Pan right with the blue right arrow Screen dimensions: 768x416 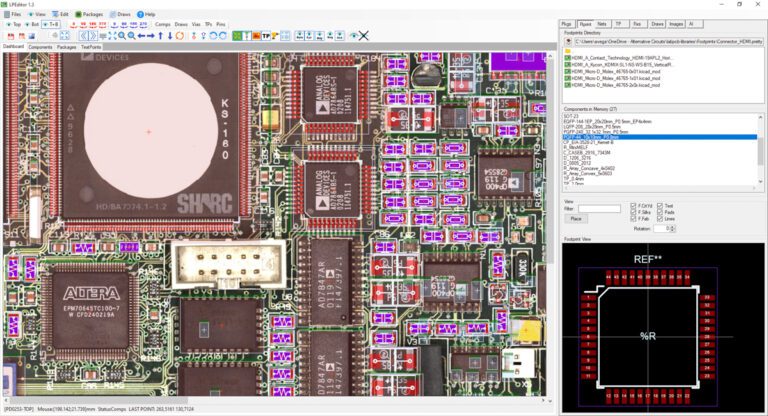coord(151,36)
